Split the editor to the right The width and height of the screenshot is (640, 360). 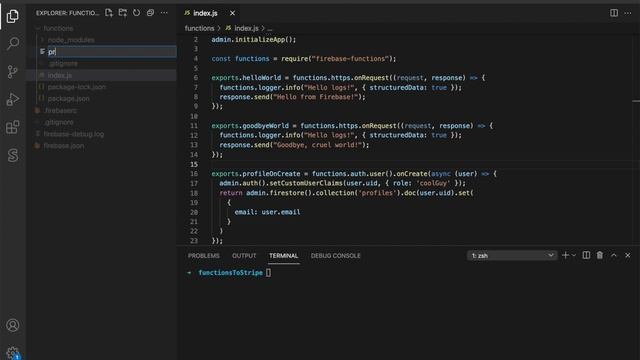614,13
